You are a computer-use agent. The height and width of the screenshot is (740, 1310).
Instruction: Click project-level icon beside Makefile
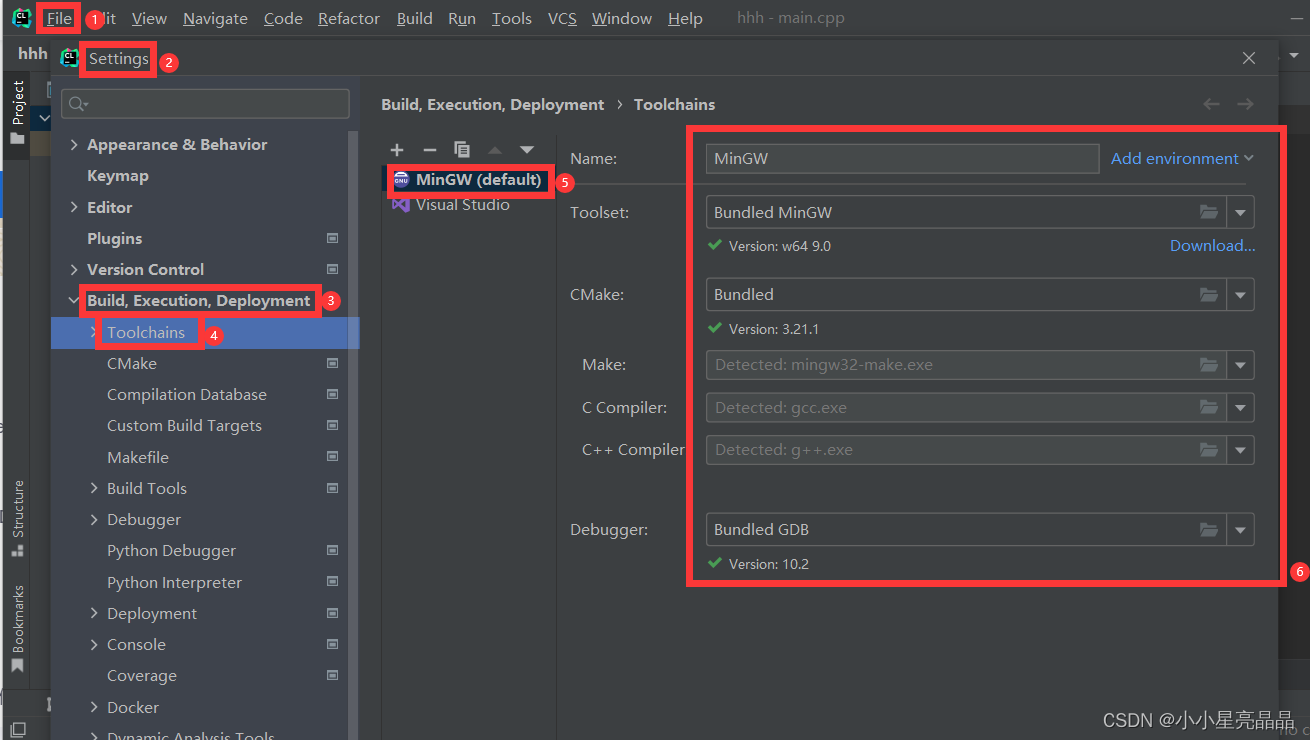(332, 458)
